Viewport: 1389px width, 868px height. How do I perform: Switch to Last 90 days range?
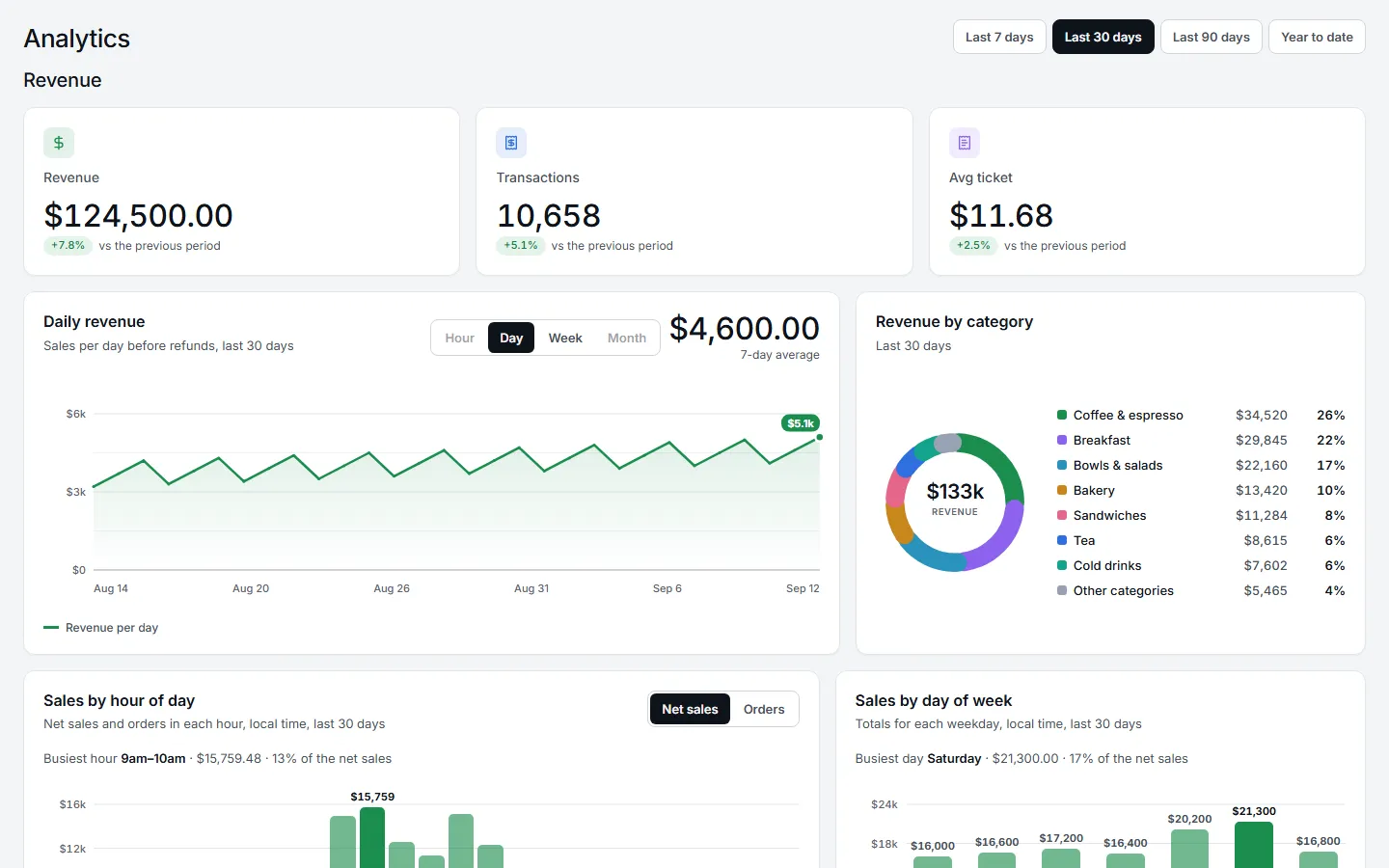(1211, 37)
